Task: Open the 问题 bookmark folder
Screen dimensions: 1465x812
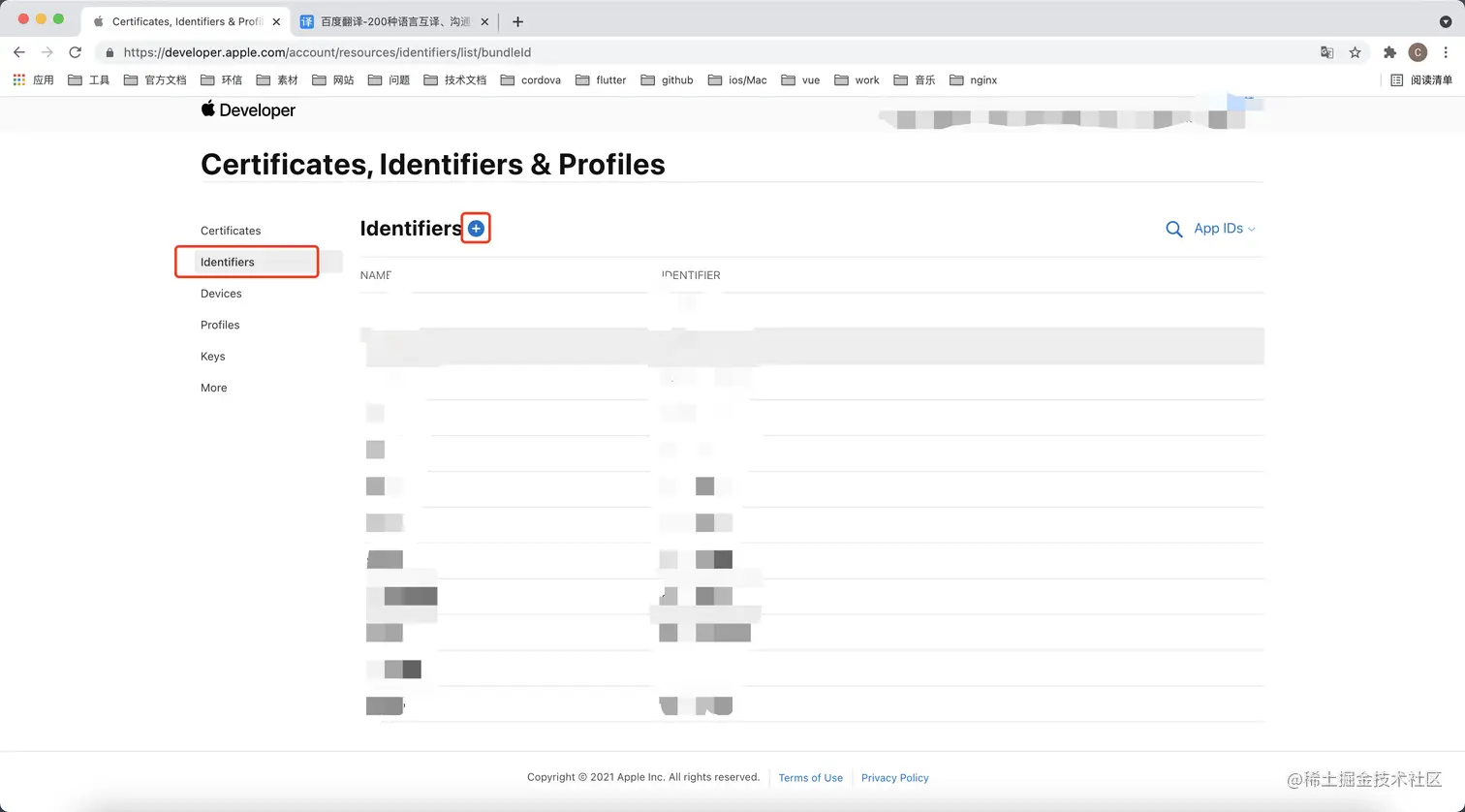Action: pos(389,80)
